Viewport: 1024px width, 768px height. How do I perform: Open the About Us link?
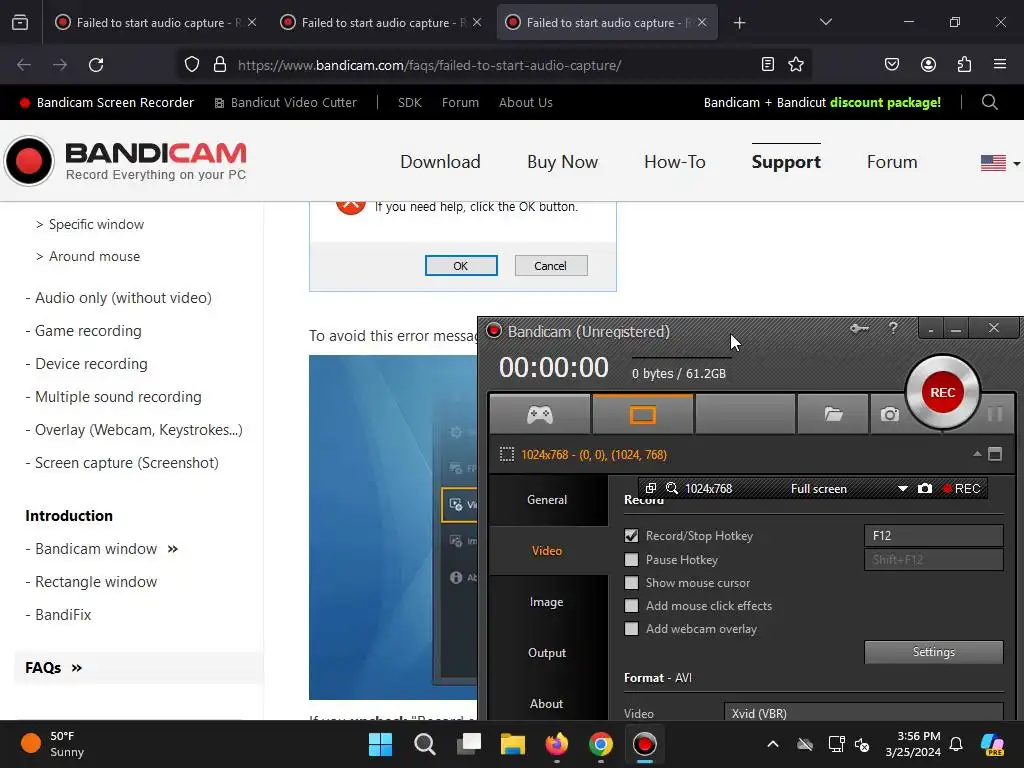pyautogui.click(x=526, y=103)
